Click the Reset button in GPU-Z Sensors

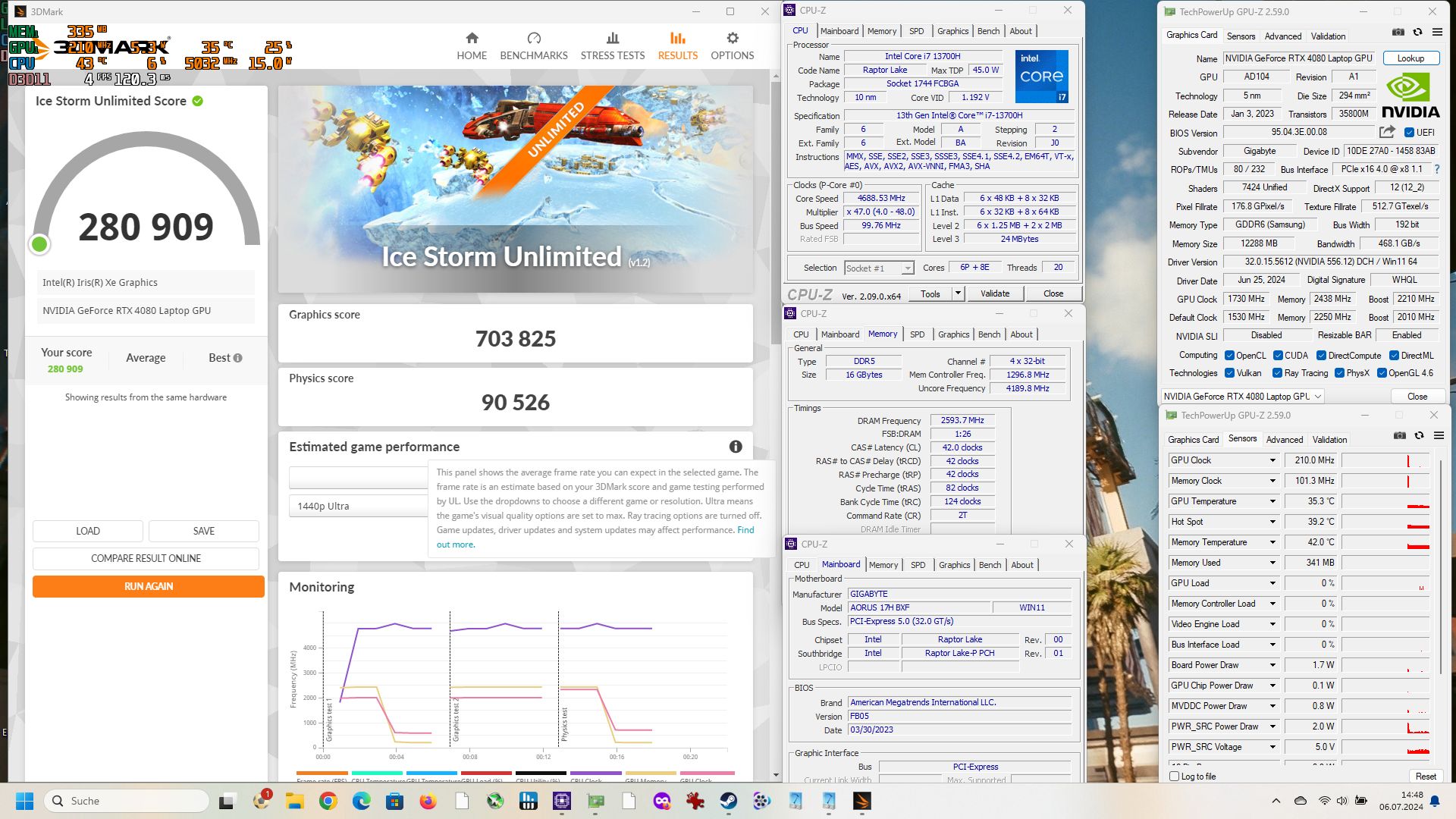coord(1426,777)
